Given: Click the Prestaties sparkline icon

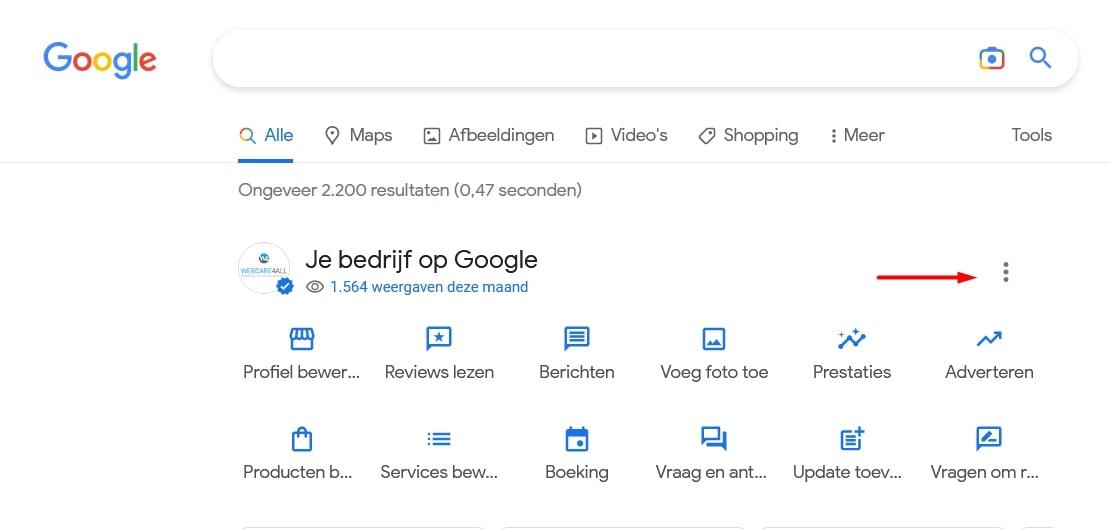Looking at the screenshot, I should 852,339.
